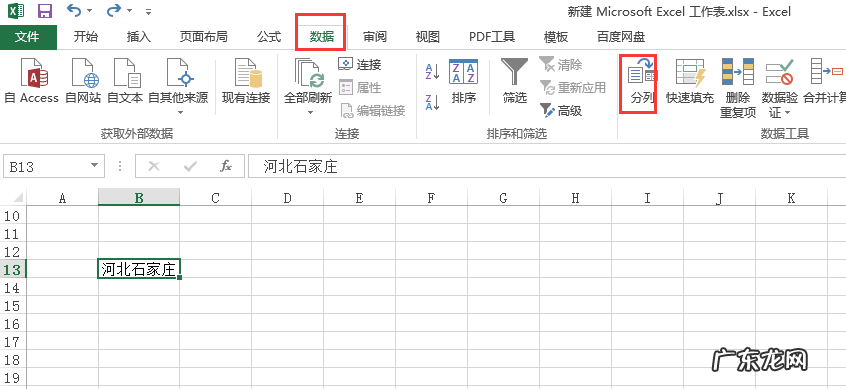Click the Excel application icon
The image size is (846, 389).
[x=16, y=10]
